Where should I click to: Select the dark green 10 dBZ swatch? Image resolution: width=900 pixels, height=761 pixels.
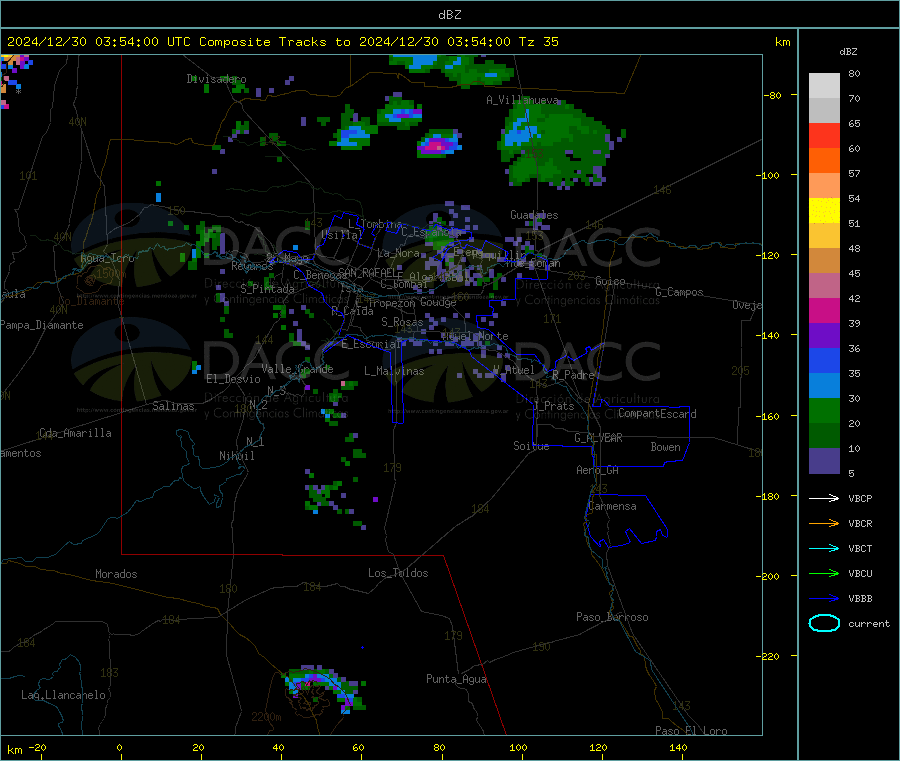coord(824,436)
